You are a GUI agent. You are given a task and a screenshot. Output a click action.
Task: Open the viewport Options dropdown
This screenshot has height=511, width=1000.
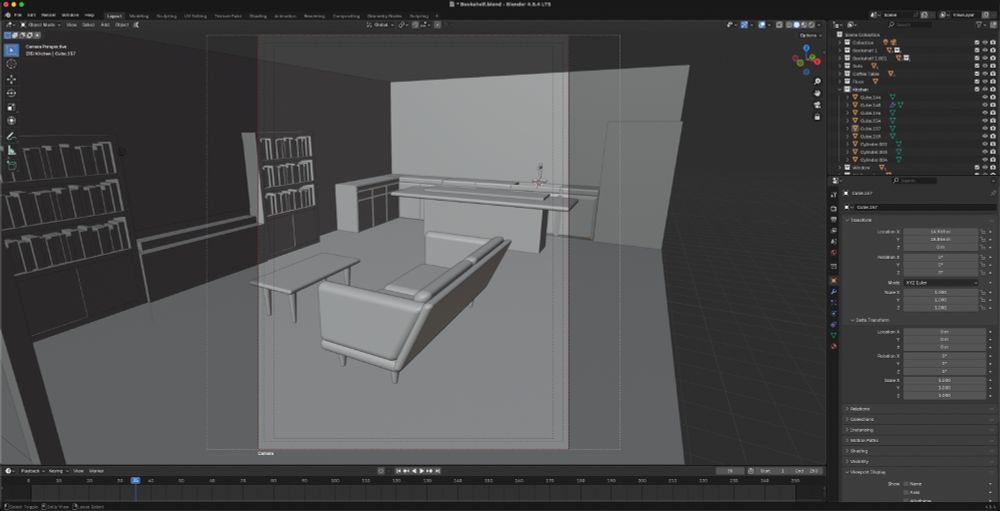click(x=808, y=36)
